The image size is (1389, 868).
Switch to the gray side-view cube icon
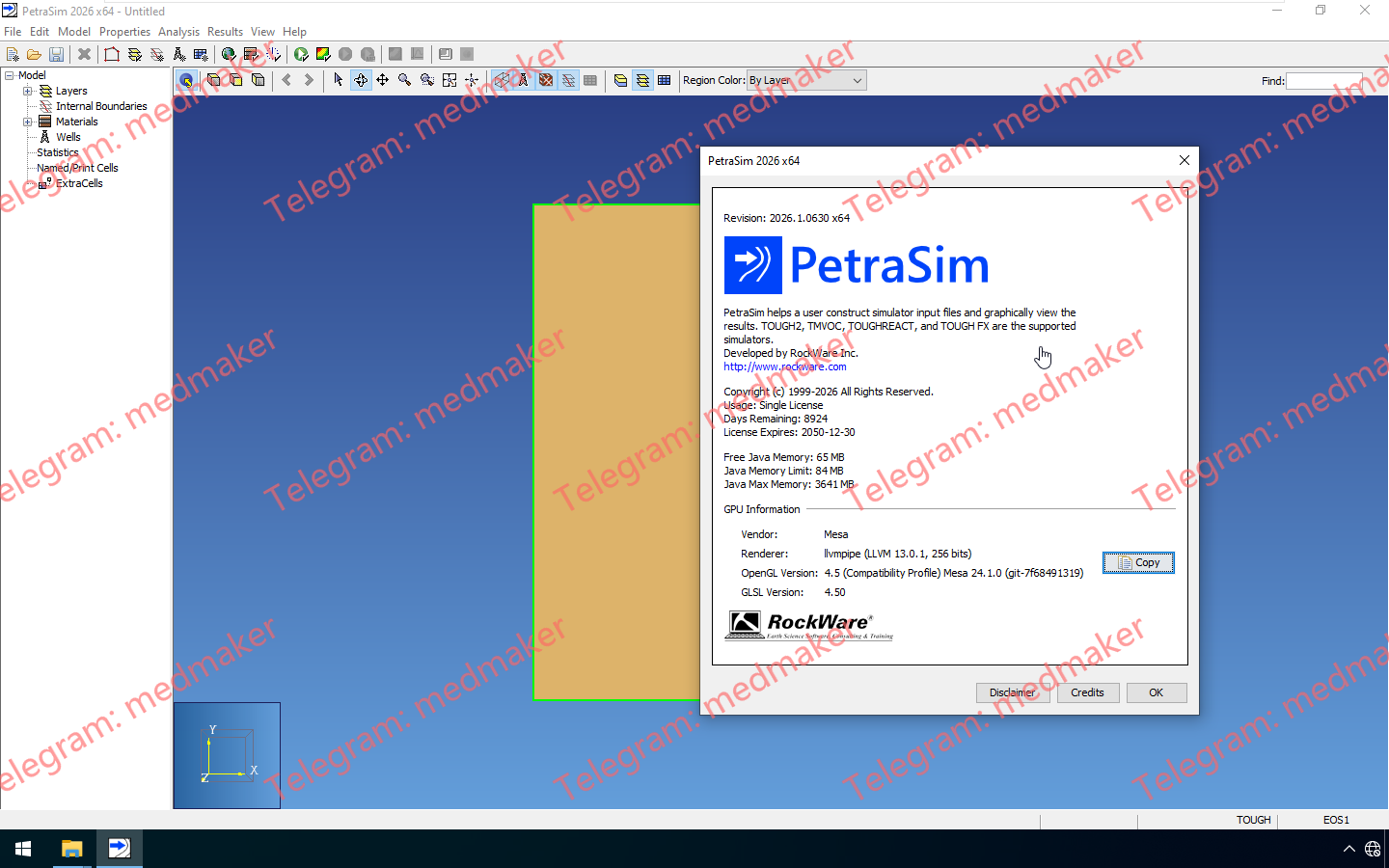tap(258, 80)
